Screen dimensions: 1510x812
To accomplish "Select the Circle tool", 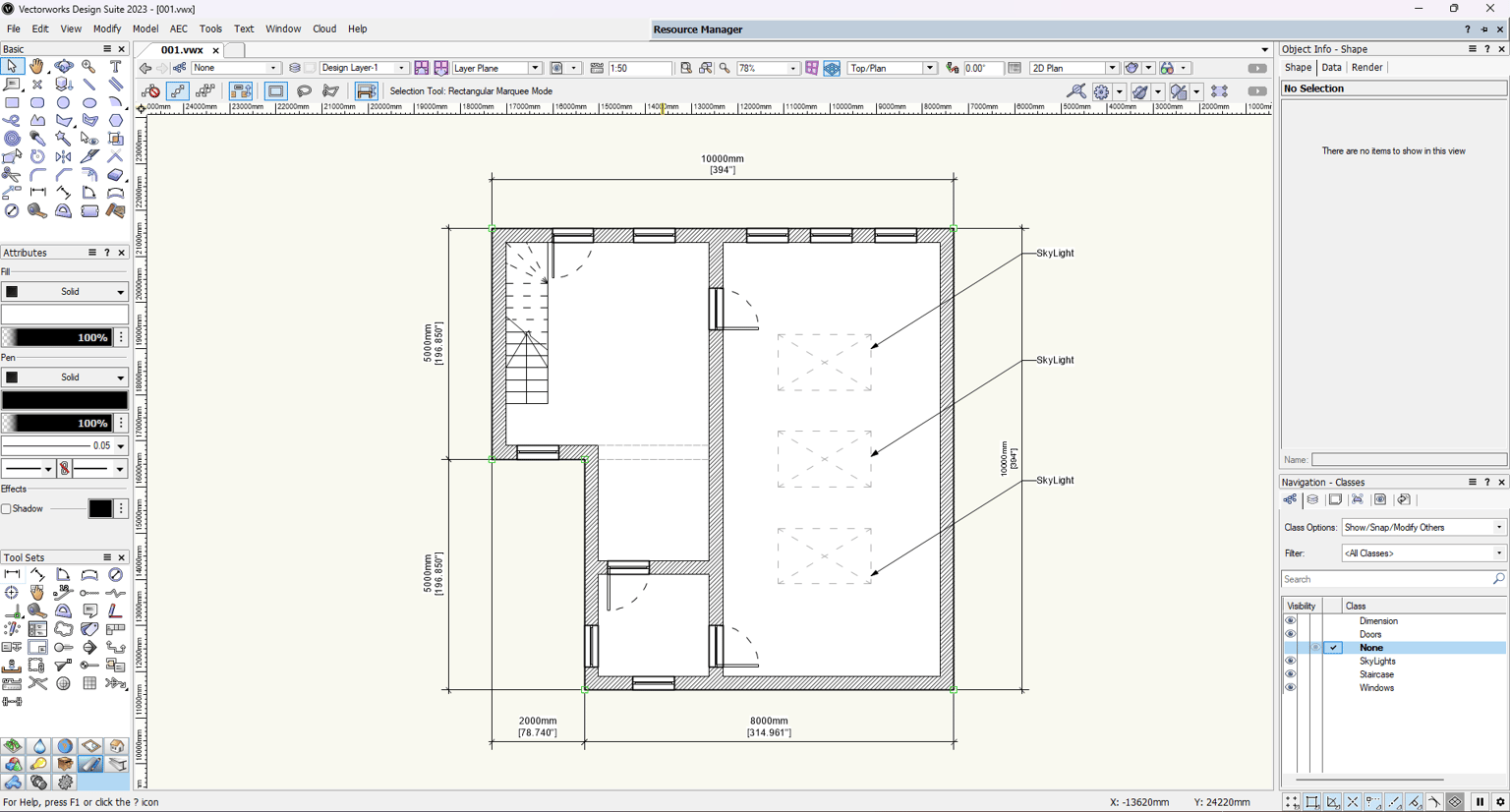I will [64, 102].
